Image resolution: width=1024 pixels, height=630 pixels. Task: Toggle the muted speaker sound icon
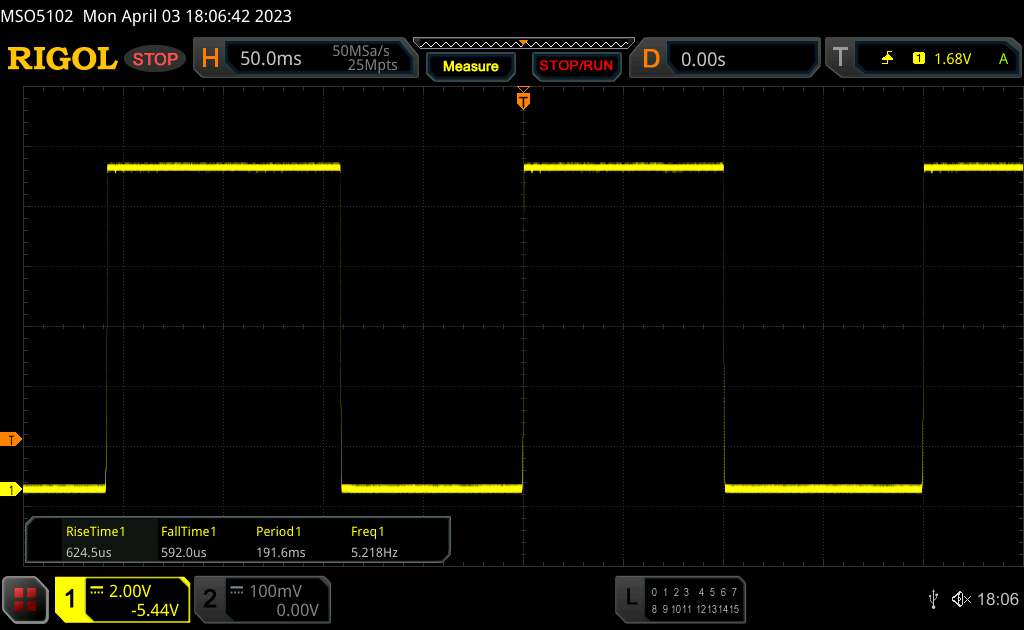(x=961, y=599)
